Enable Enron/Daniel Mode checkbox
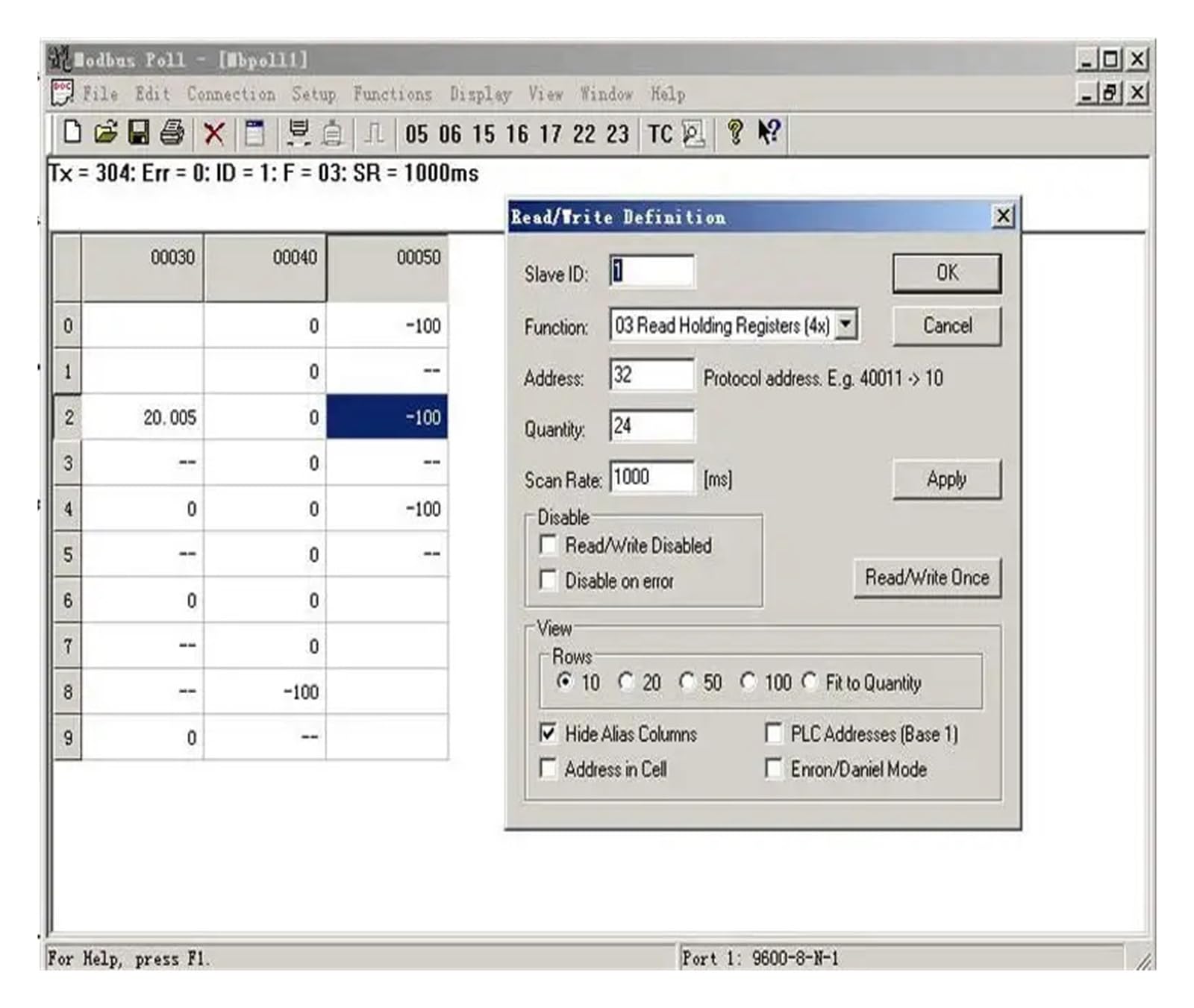1194x1008 pixels. [774, 768]
